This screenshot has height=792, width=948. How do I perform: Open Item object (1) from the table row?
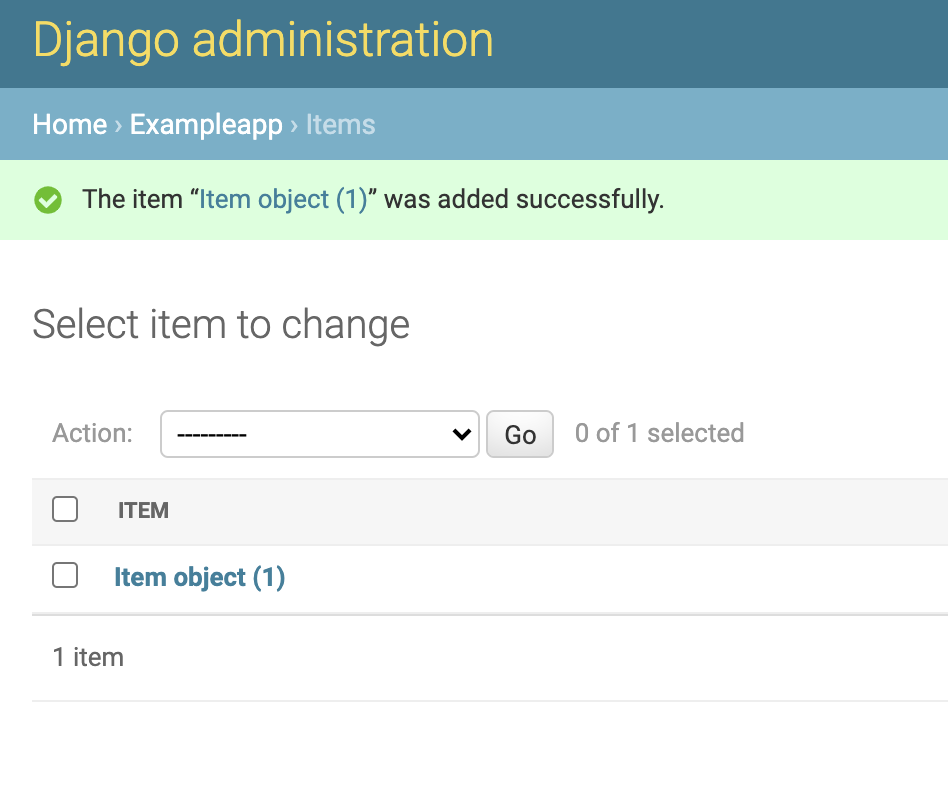click(199, 577)
